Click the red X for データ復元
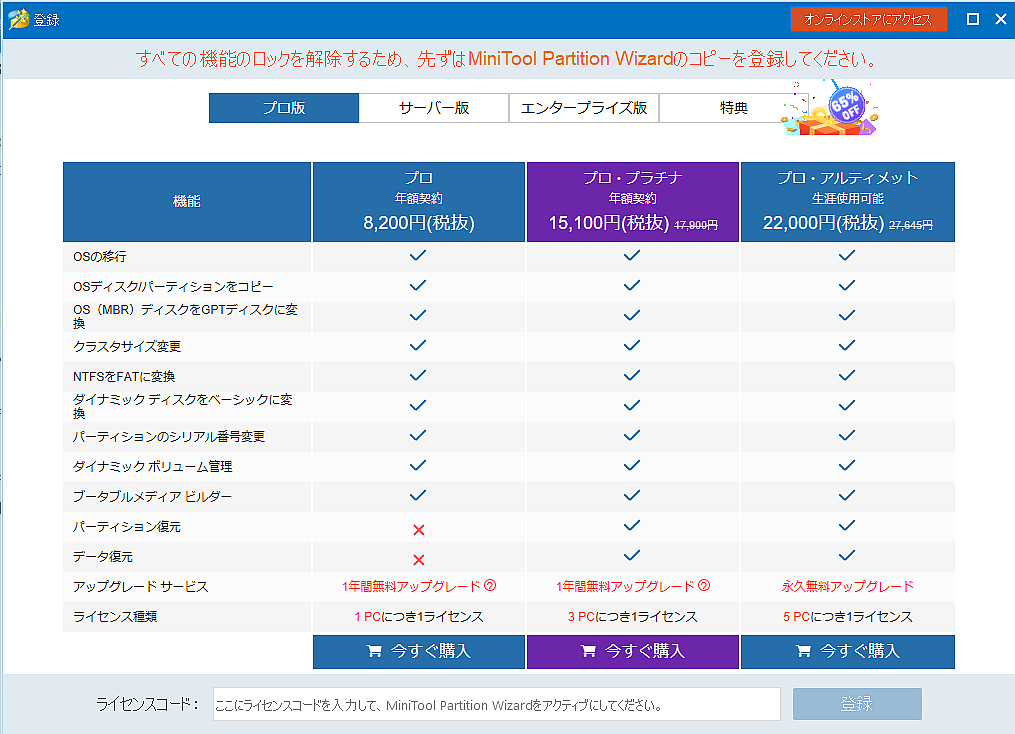 tap(418, 559)
